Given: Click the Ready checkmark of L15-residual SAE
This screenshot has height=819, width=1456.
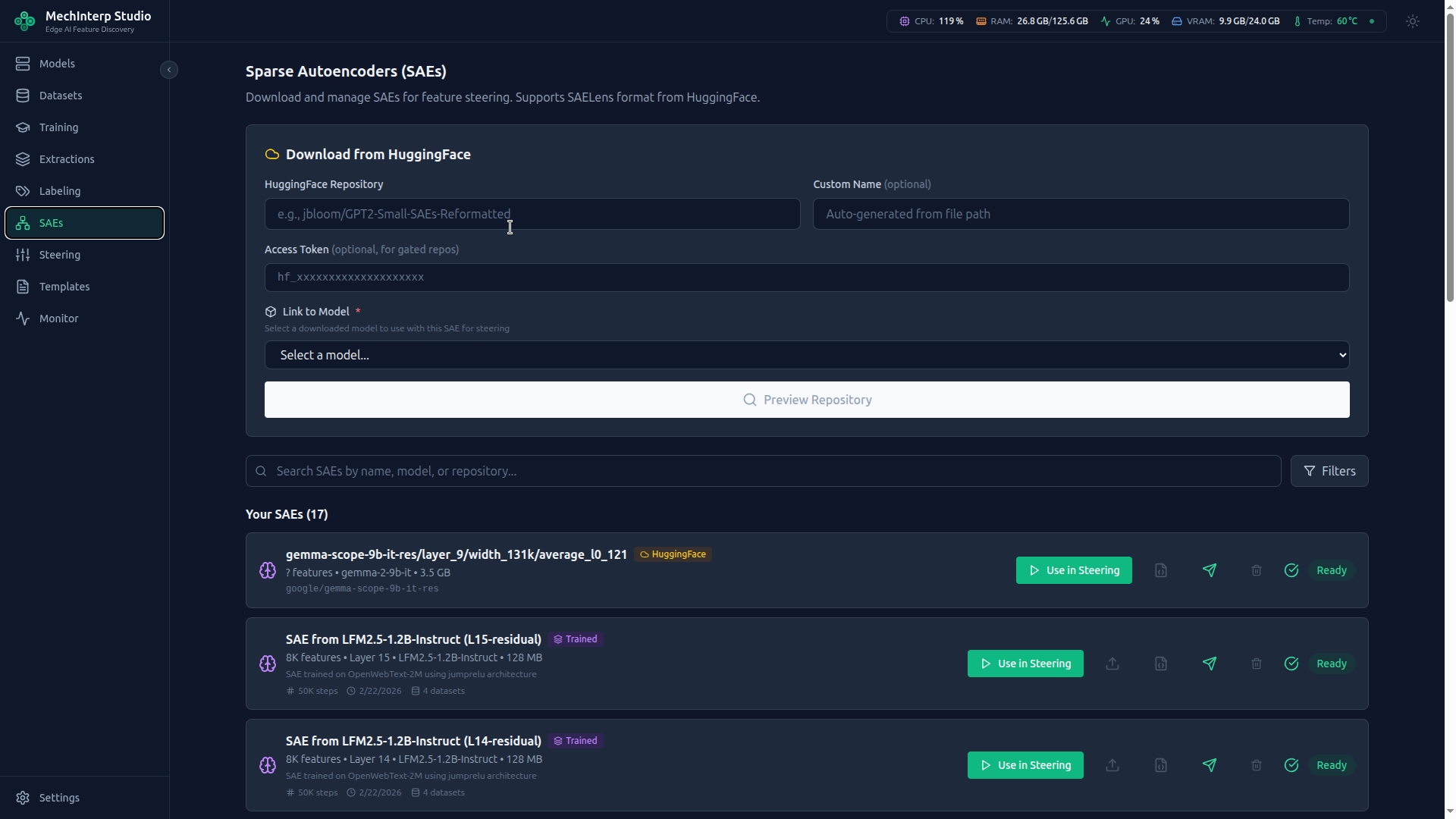Looking at the screenshot, I should pyautogui.click(x=1291, y=664).
